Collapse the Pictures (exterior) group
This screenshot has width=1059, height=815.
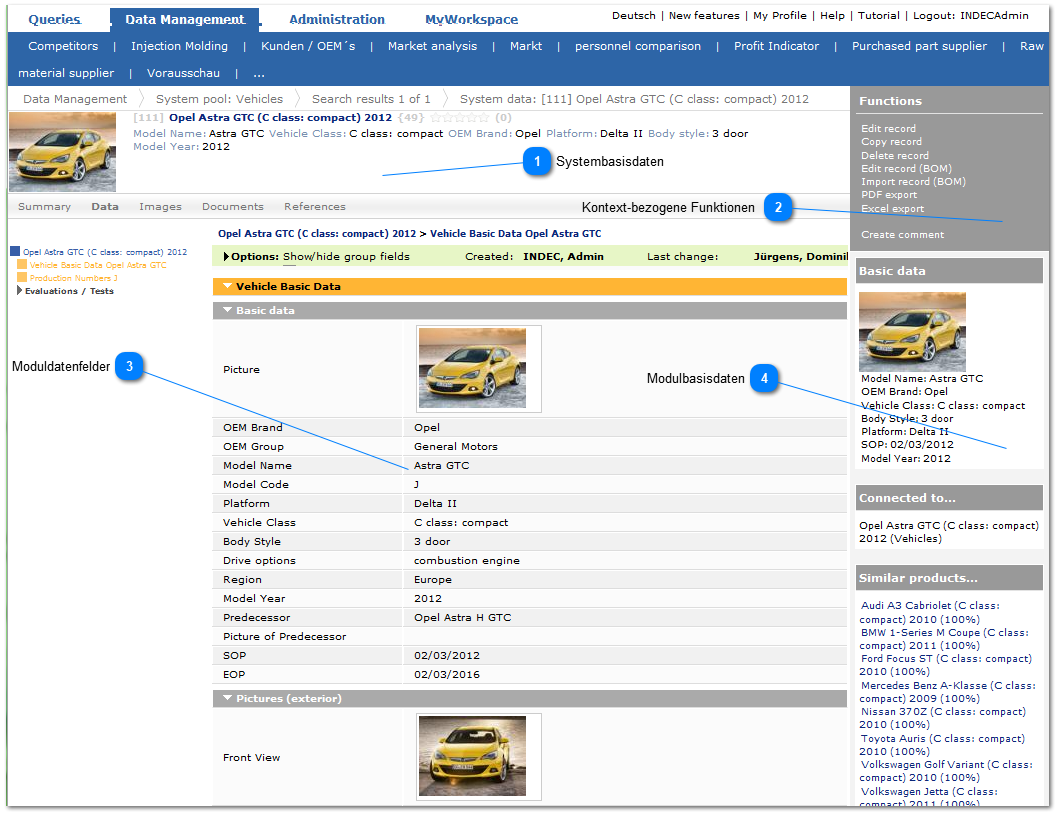pos(228,698)
